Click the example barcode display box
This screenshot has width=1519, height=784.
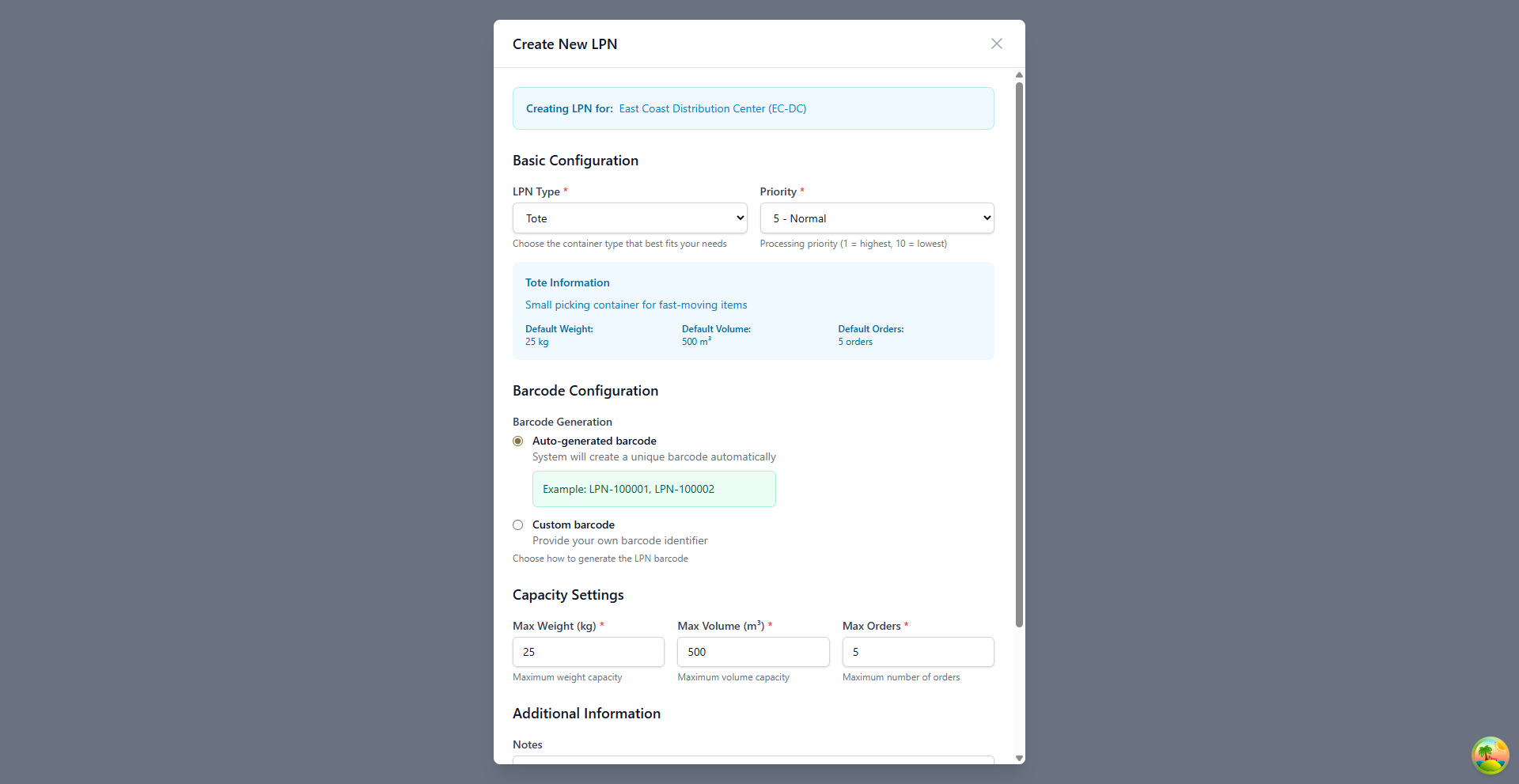coord(653,489)
